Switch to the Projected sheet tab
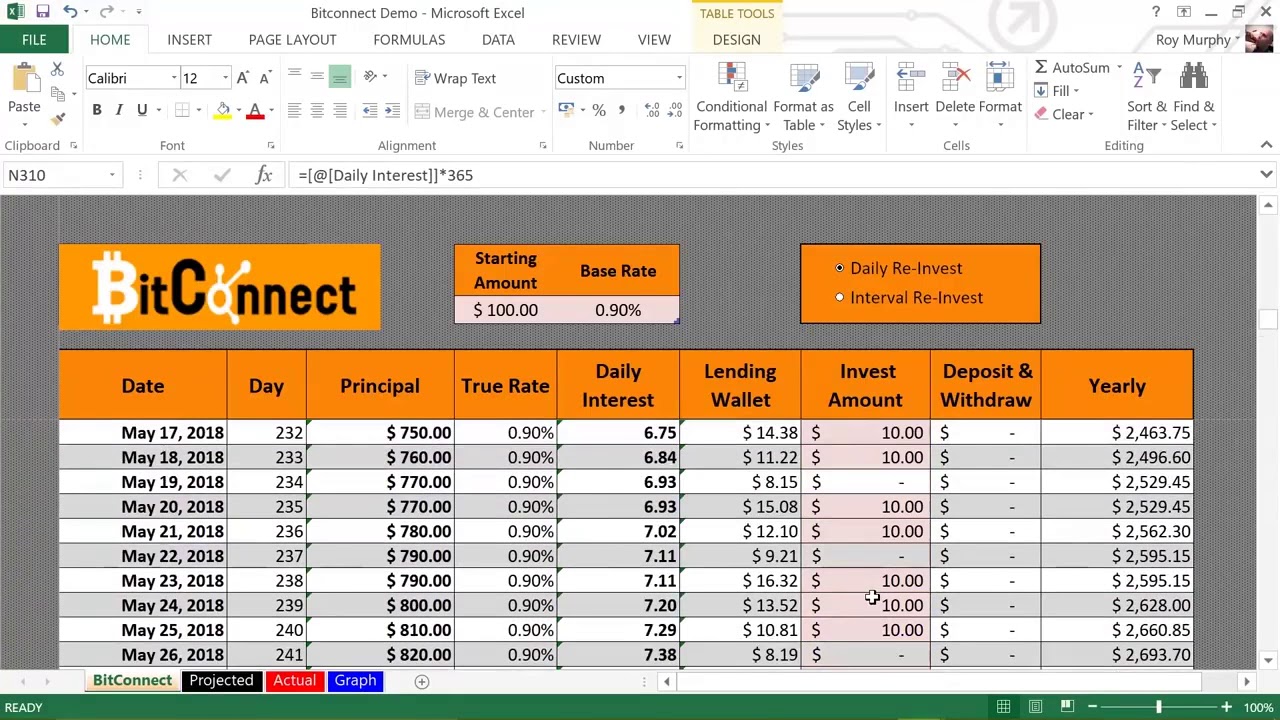Viewport: 1280px width, 720px height. (221, 680)
